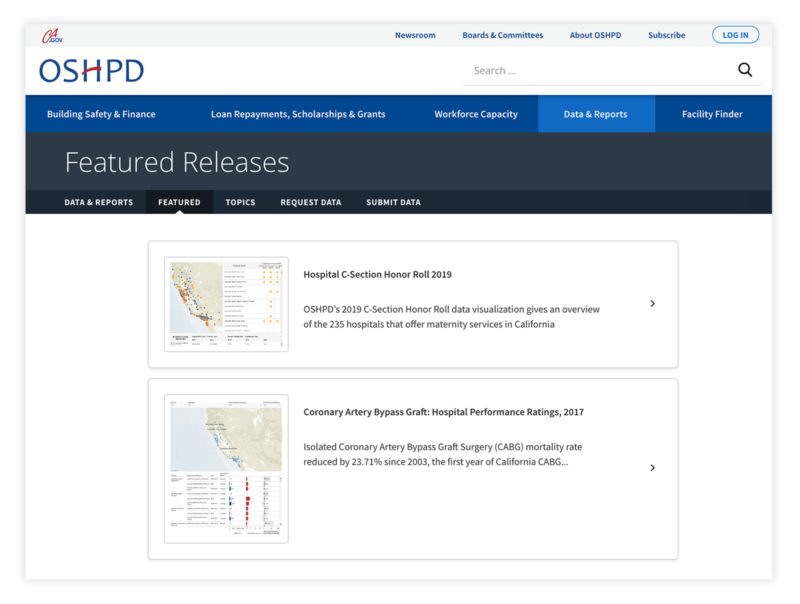800x604 pixels.
Task: Select the DATA & REPORTS tab
Action: 97,202
